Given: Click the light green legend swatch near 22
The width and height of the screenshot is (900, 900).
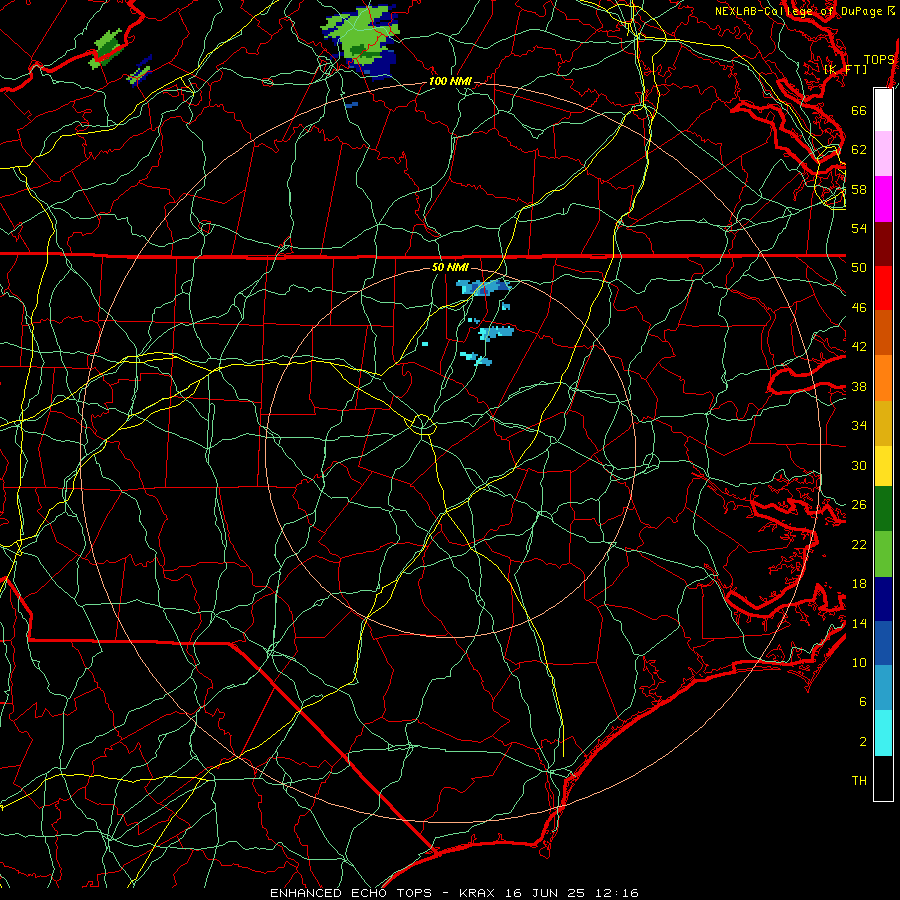Looking at the screenshot, I should tap(883, 554).
